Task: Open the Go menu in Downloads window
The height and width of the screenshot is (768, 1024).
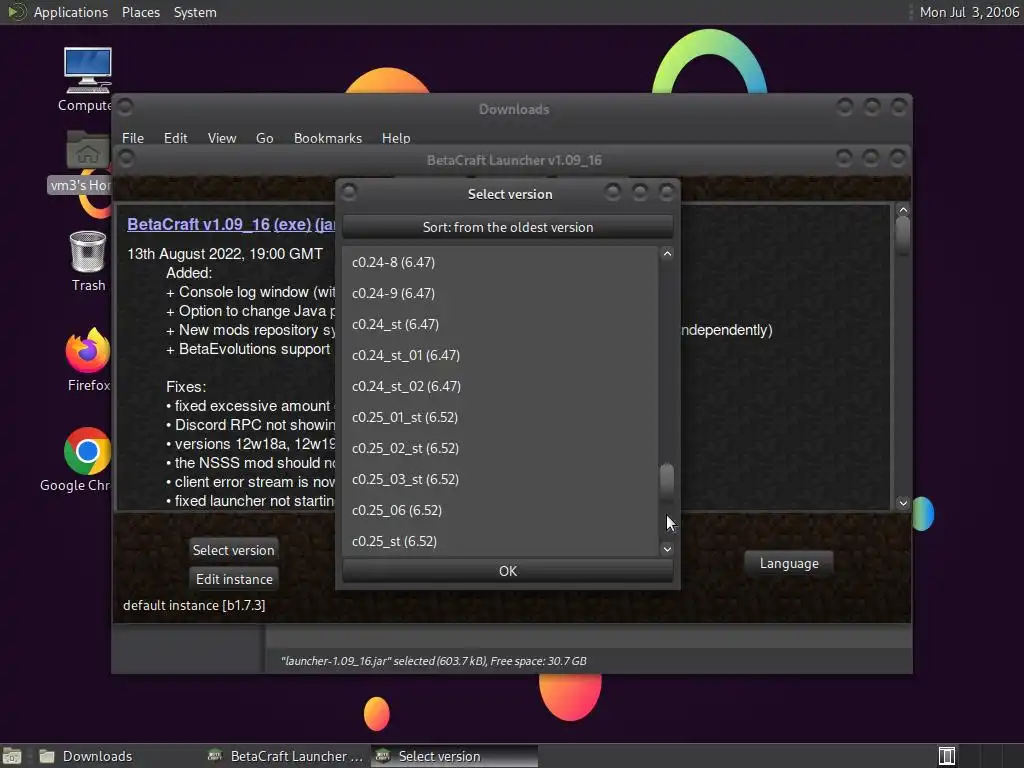Action: pos(264,138)
